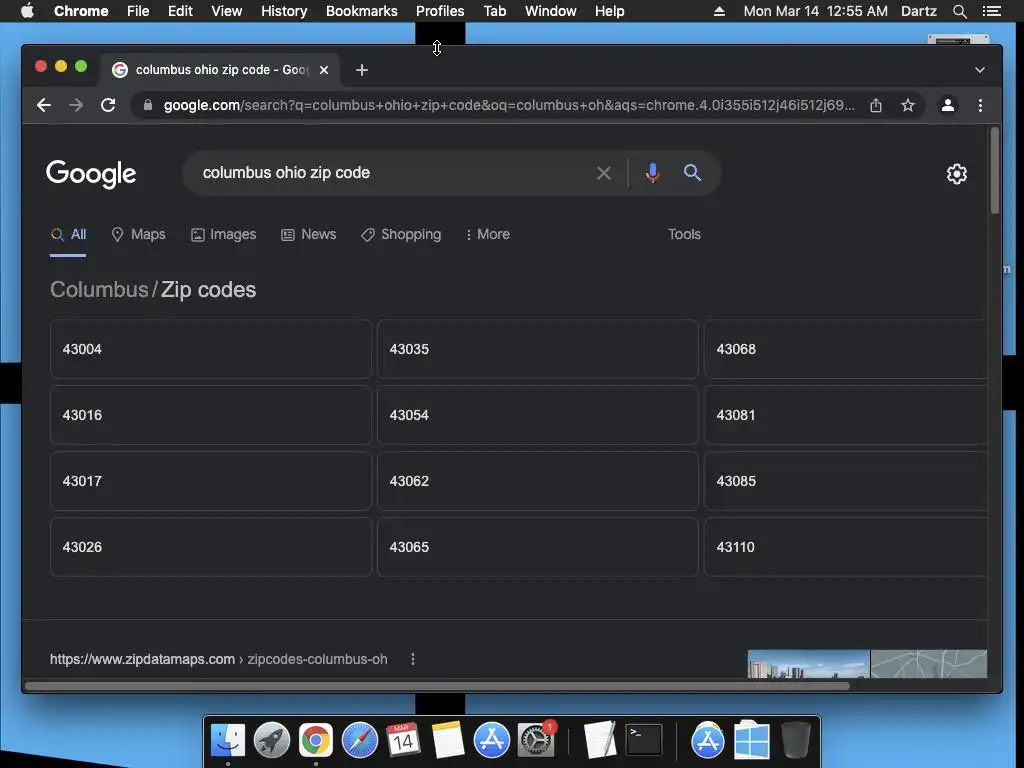Open the search Tools options
The height and width of the screenshot is (768, 1024).
tap(684, 234)
